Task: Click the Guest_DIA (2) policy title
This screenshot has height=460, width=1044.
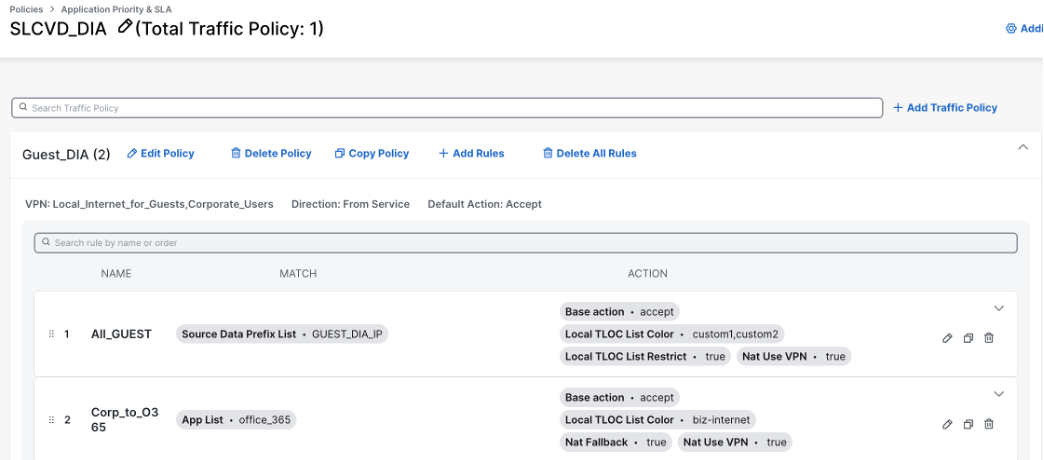Action: point(67,154)
